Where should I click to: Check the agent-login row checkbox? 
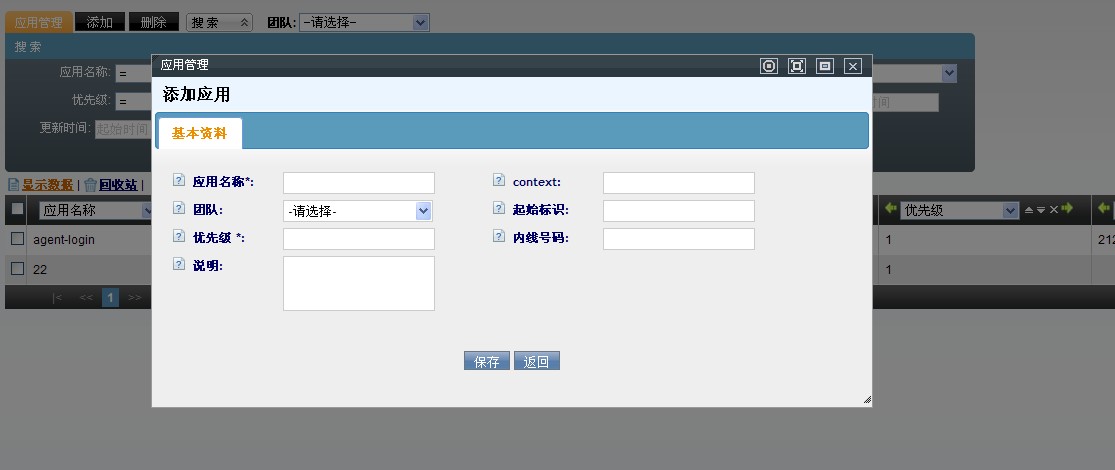tap(17, 239)
